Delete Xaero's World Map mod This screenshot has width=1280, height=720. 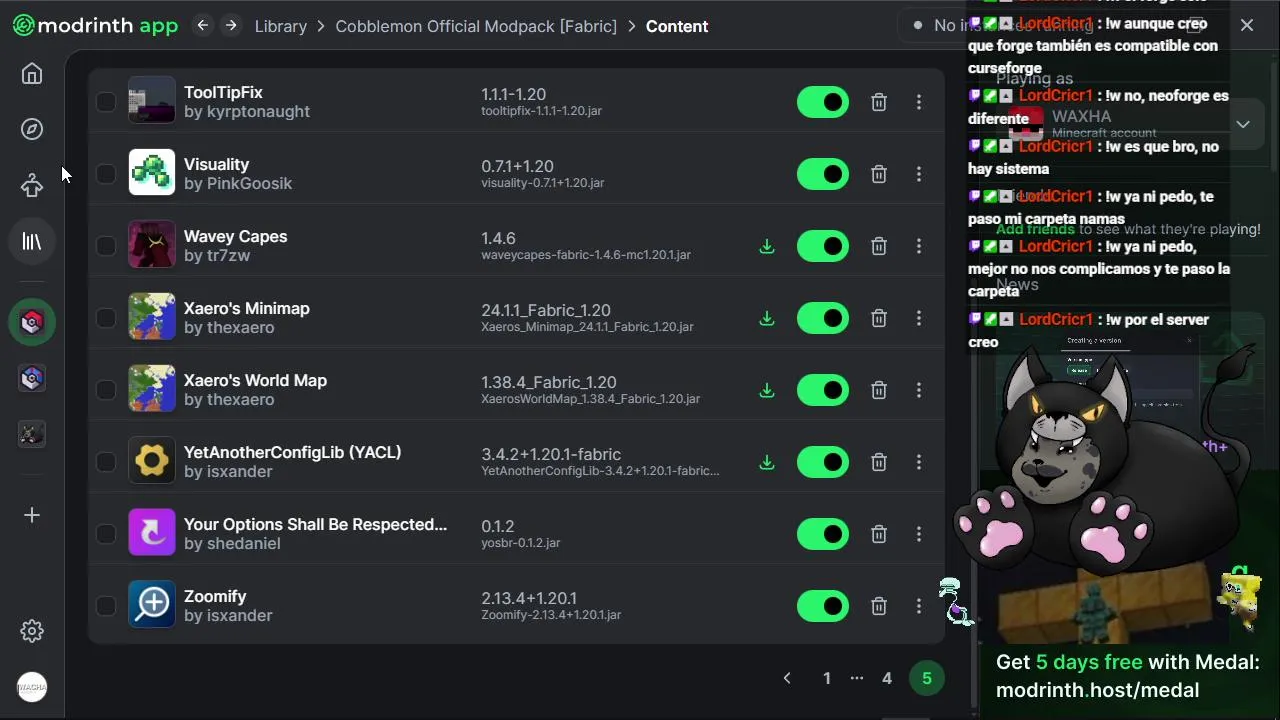click(x=879, y=390)
